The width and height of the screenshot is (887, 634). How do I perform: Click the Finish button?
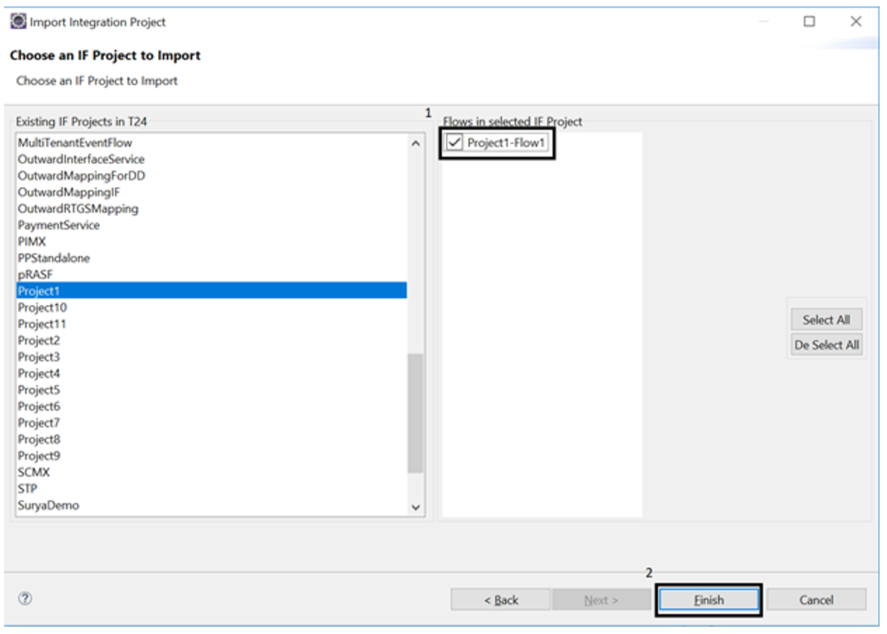[708, 600]
